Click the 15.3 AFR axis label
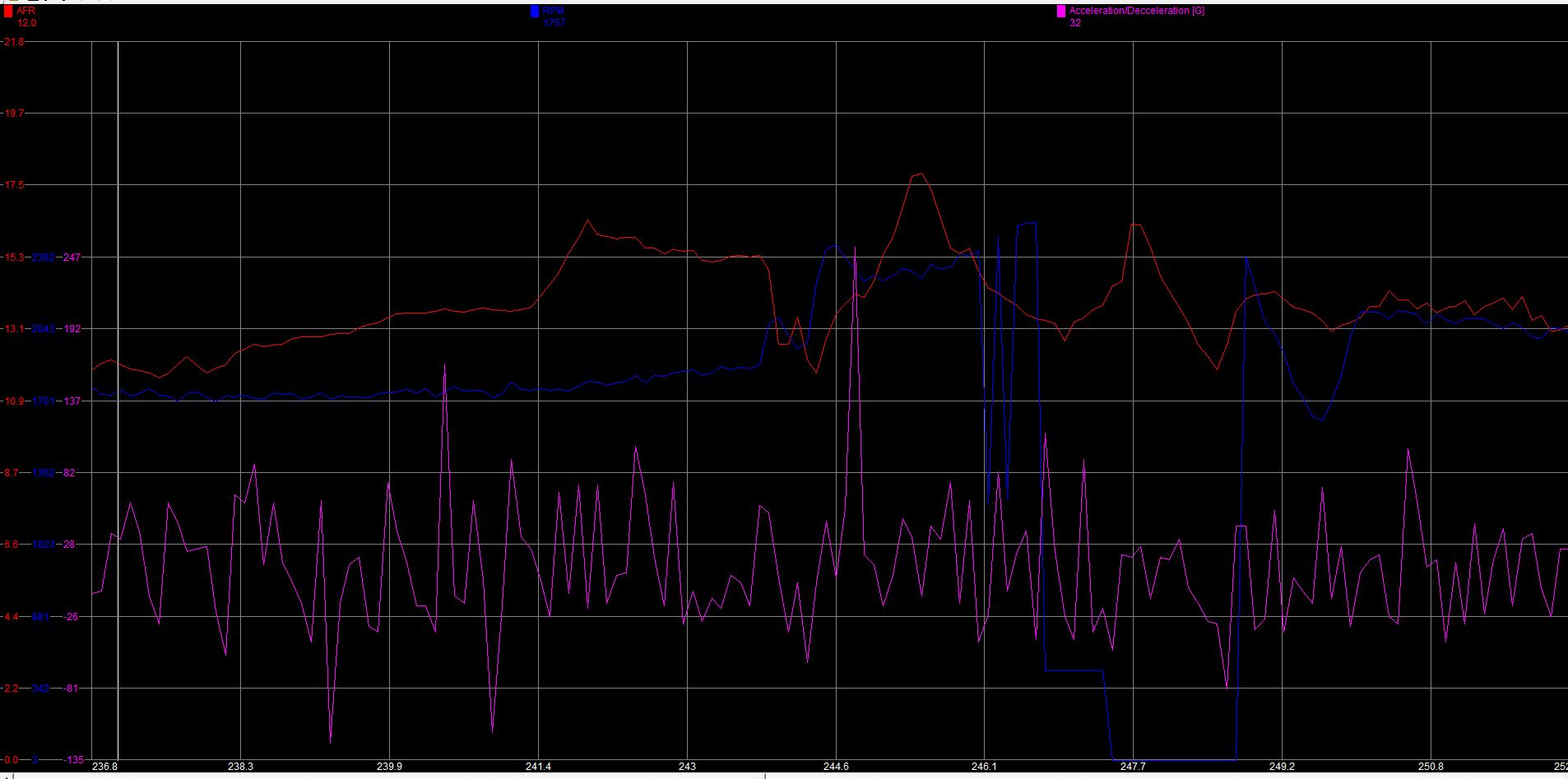 pos(15,257)
